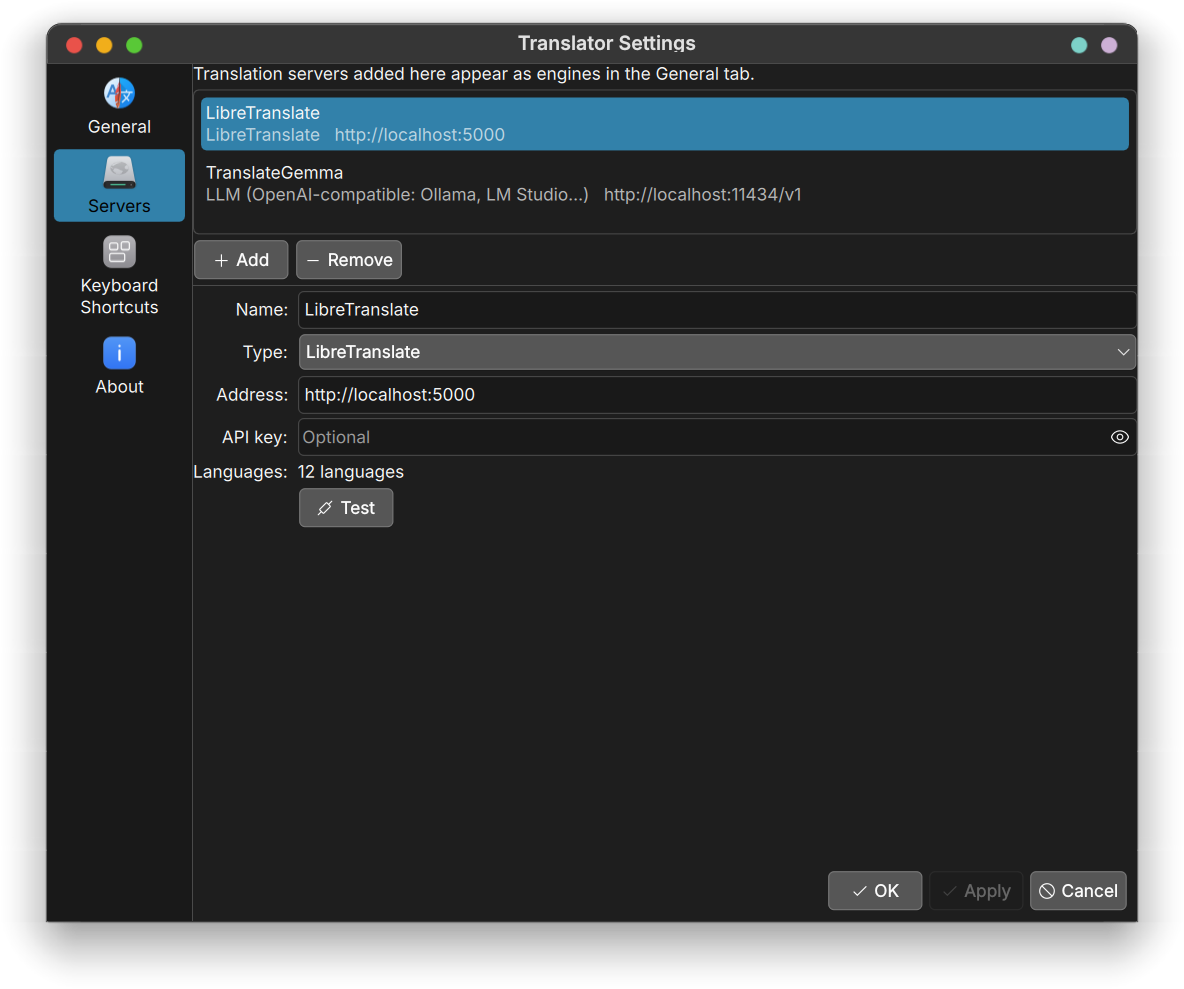Click the checkmark icon on OK

coord(859,892)
